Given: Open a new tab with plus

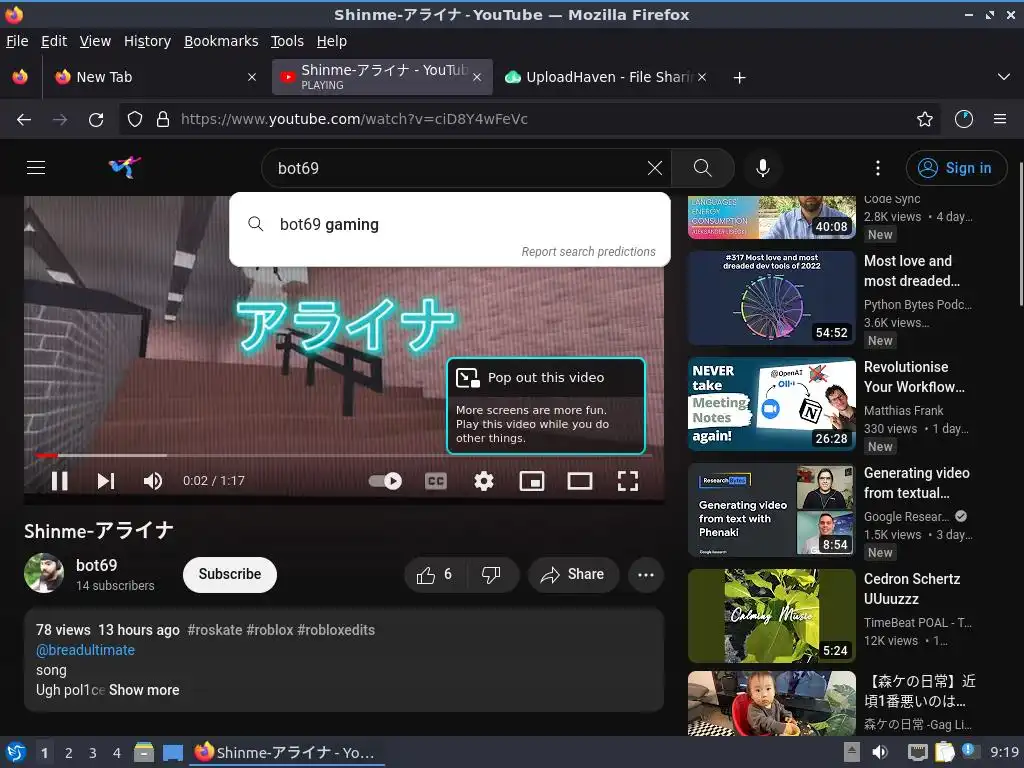Looking at the screenshot, I should [x=739, y=78].
